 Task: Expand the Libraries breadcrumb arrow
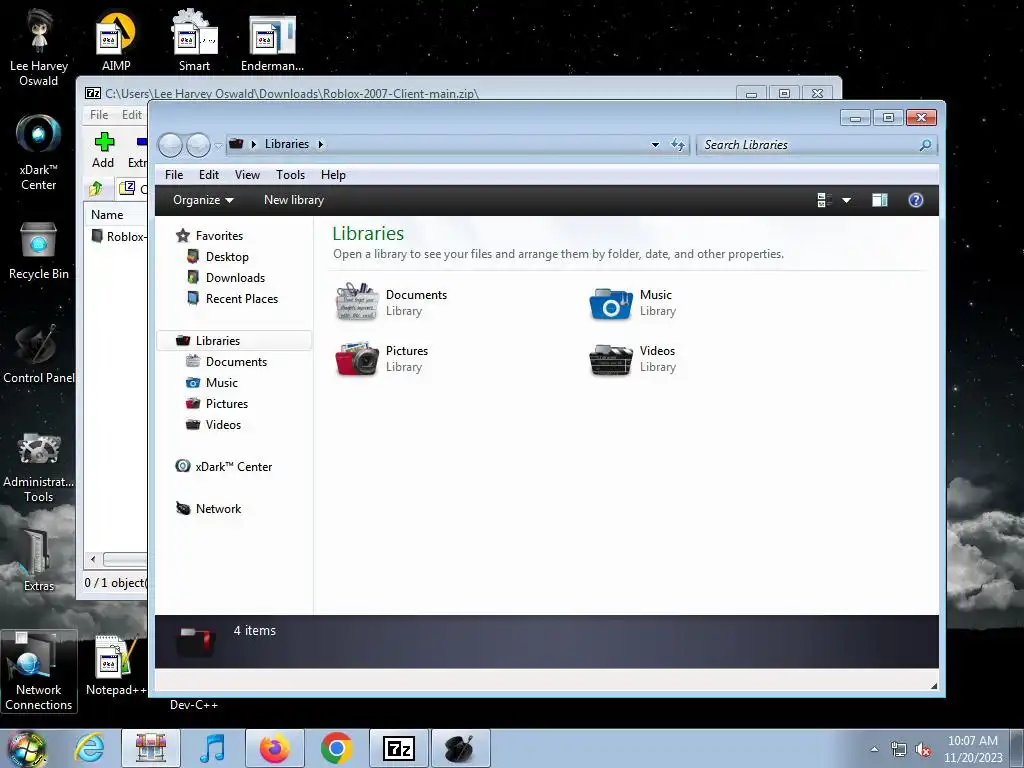pyautogui.click(x=321, y=144)
